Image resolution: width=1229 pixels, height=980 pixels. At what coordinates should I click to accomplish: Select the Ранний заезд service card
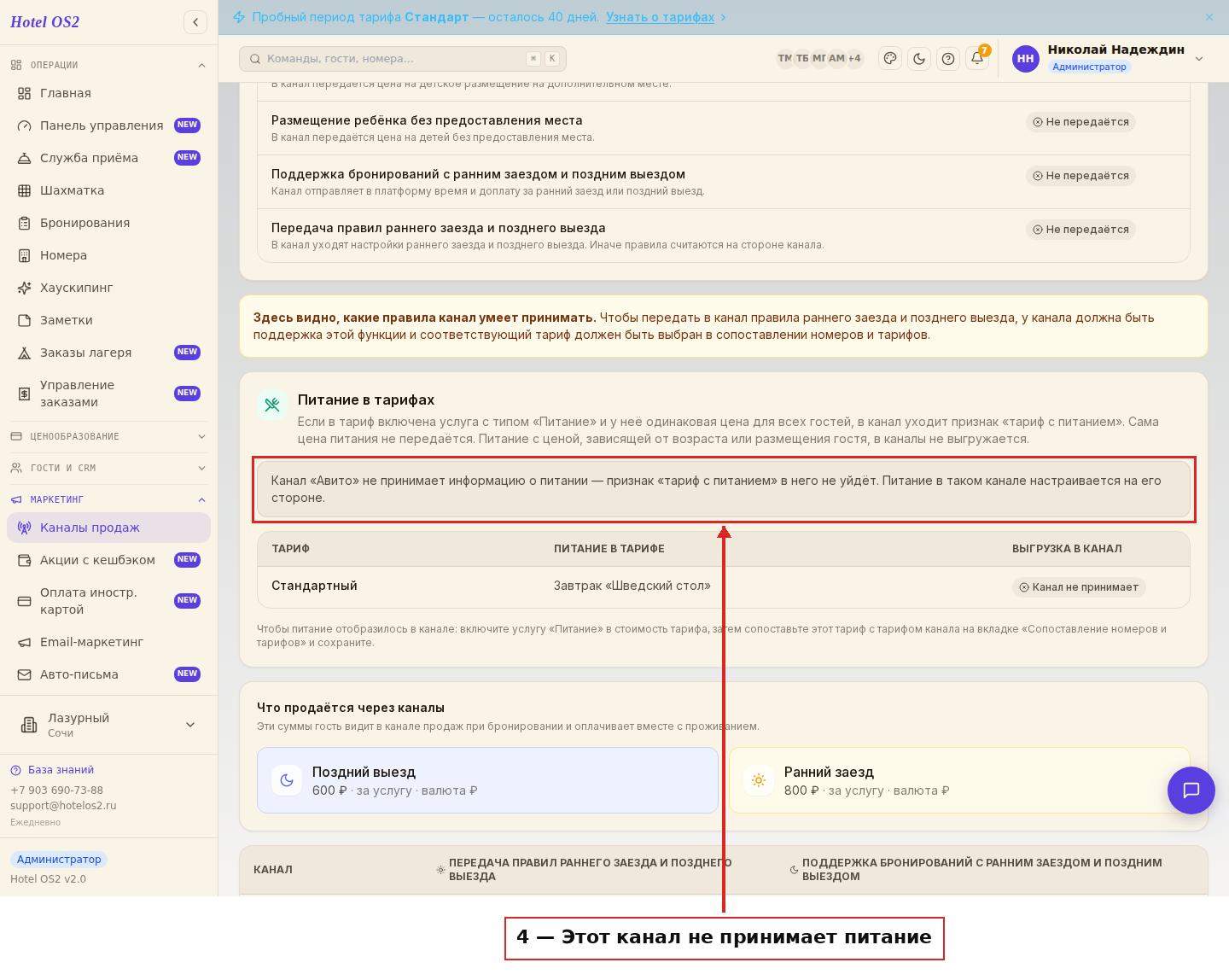(x=959, y=780)
